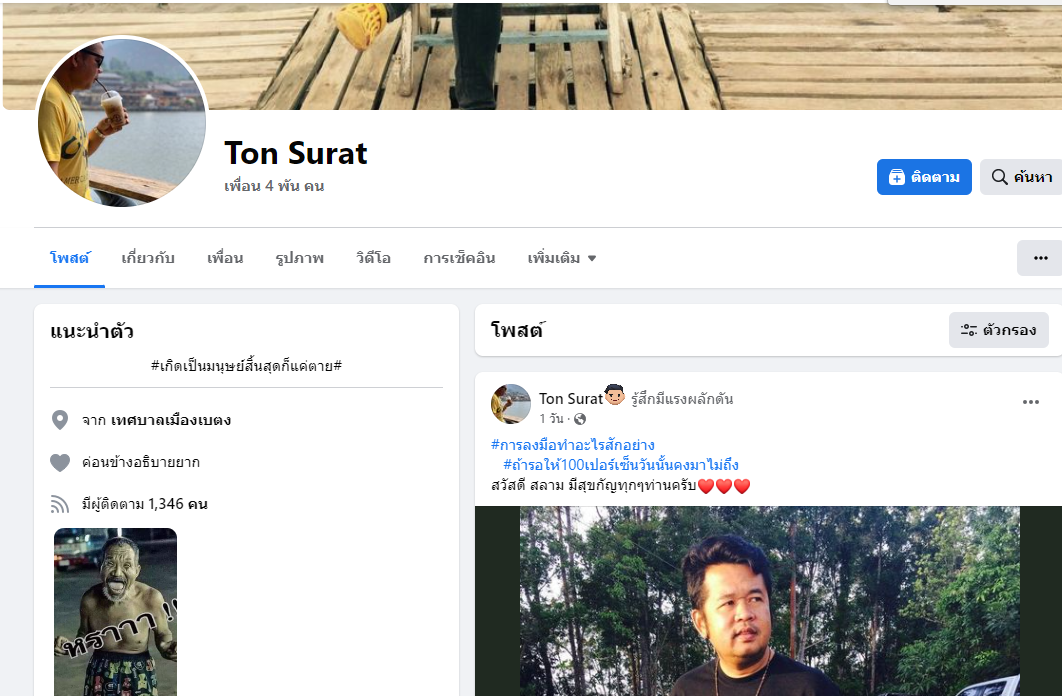Open the เกี่ยวกับ tab
The height and width of the screenshot is (696, 1062).
click(148, 258)
